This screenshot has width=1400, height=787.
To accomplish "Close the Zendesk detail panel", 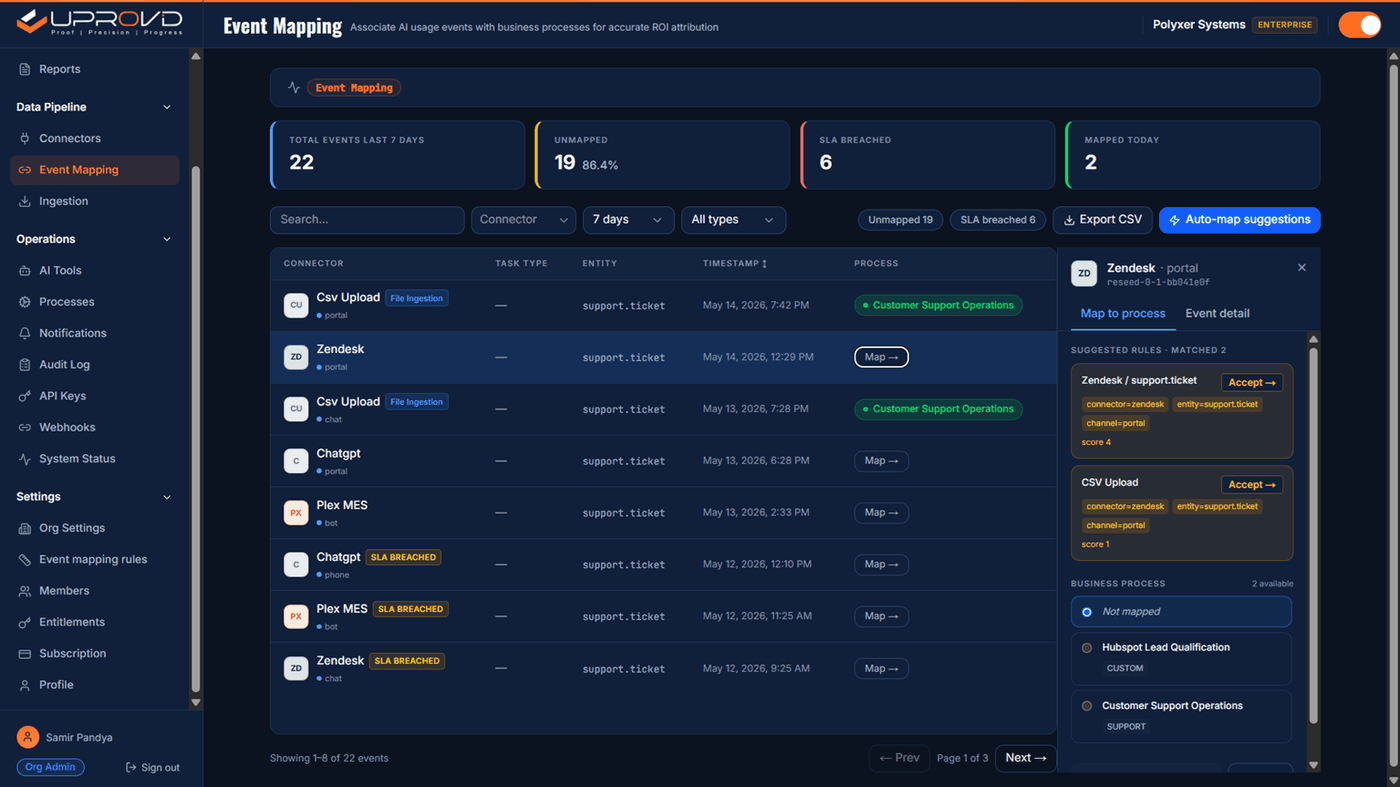I will pos(1302,267).
